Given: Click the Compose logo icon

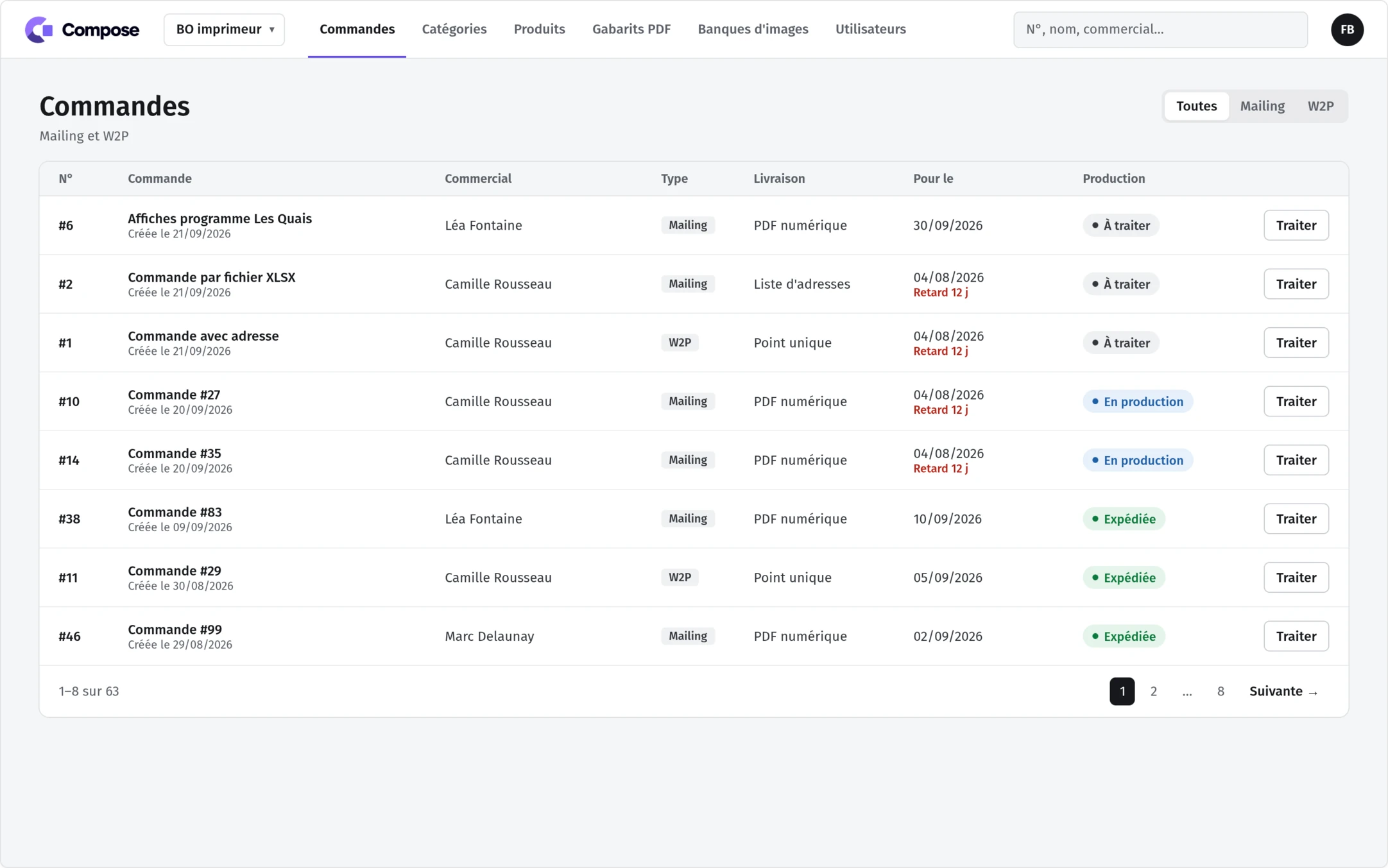Looking at the screenshot, I should [x=39, y=30].
